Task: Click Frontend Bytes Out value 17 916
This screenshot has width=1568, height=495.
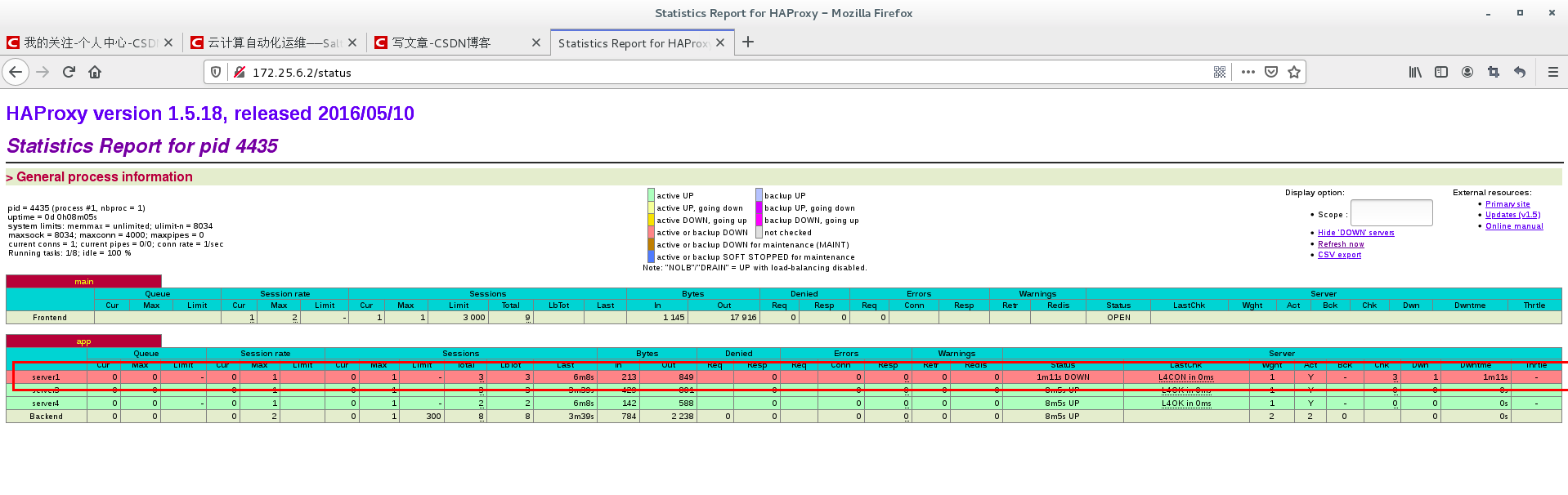Action: pos(743,318)
